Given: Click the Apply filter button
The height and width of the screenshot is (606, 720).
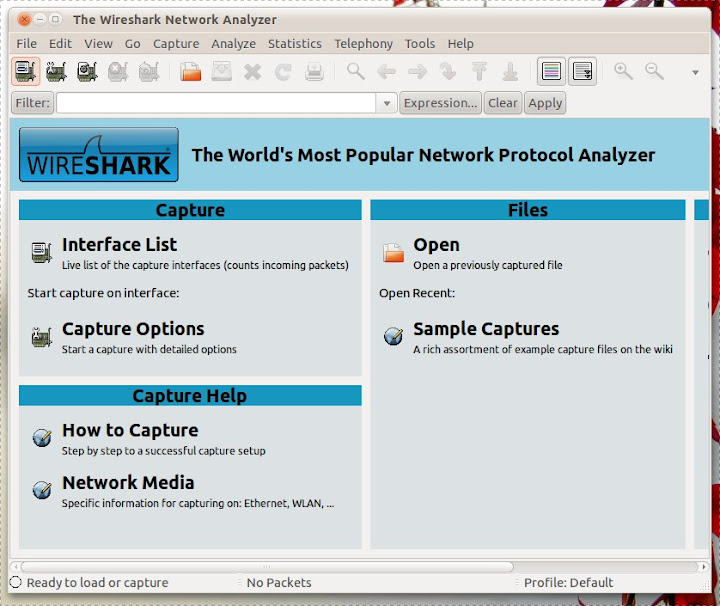Looking at the screenshot, I should click(x=545, y=103).
